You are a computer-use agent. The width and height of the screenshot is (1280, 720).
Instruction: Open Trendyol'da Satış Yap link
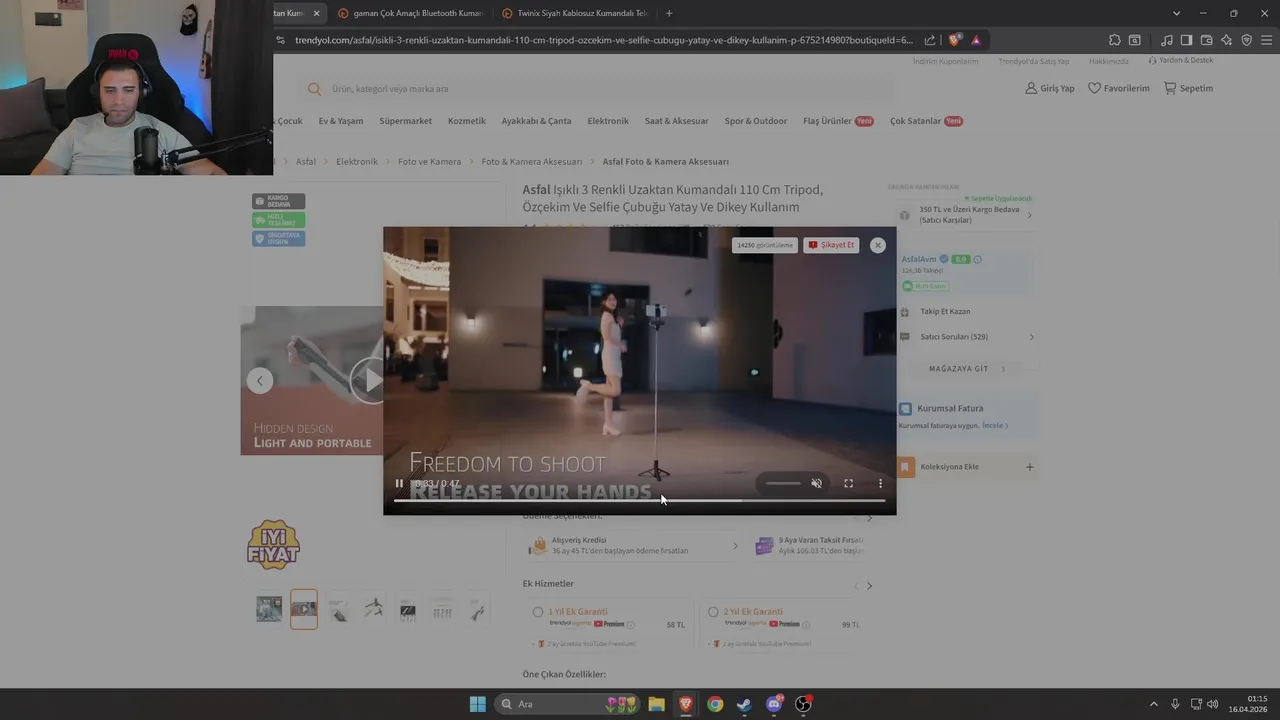point(1033,61)
